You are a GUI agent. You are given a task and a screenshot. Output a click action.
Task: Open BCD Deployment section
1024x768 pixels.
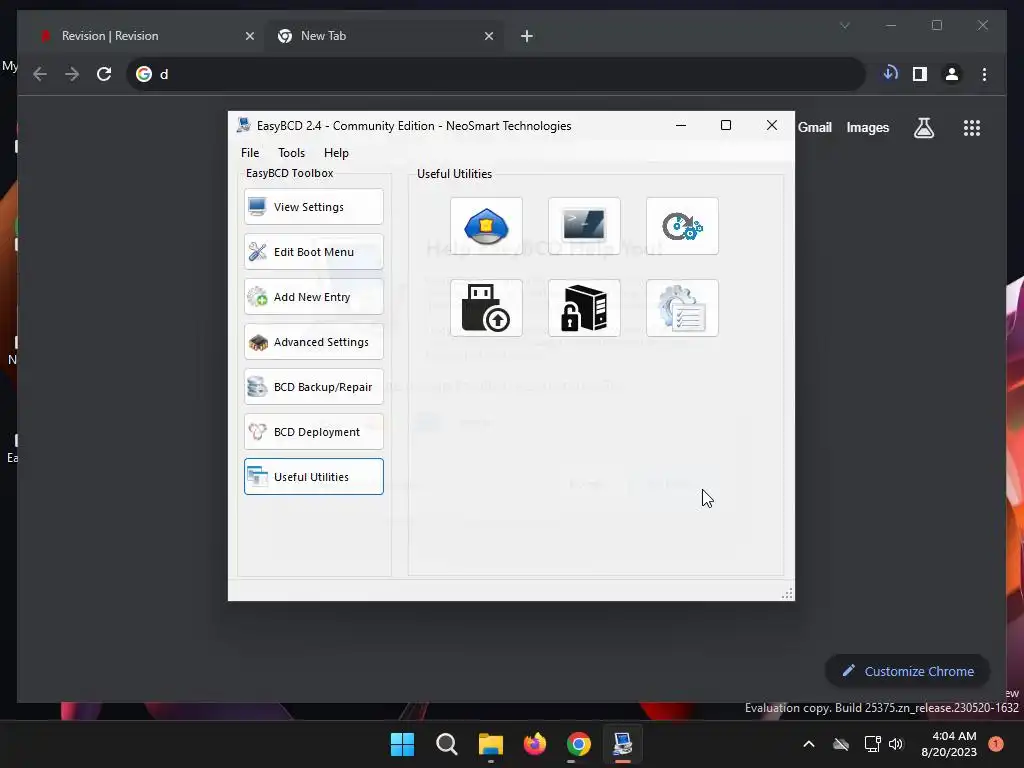(x=313, y=432)
